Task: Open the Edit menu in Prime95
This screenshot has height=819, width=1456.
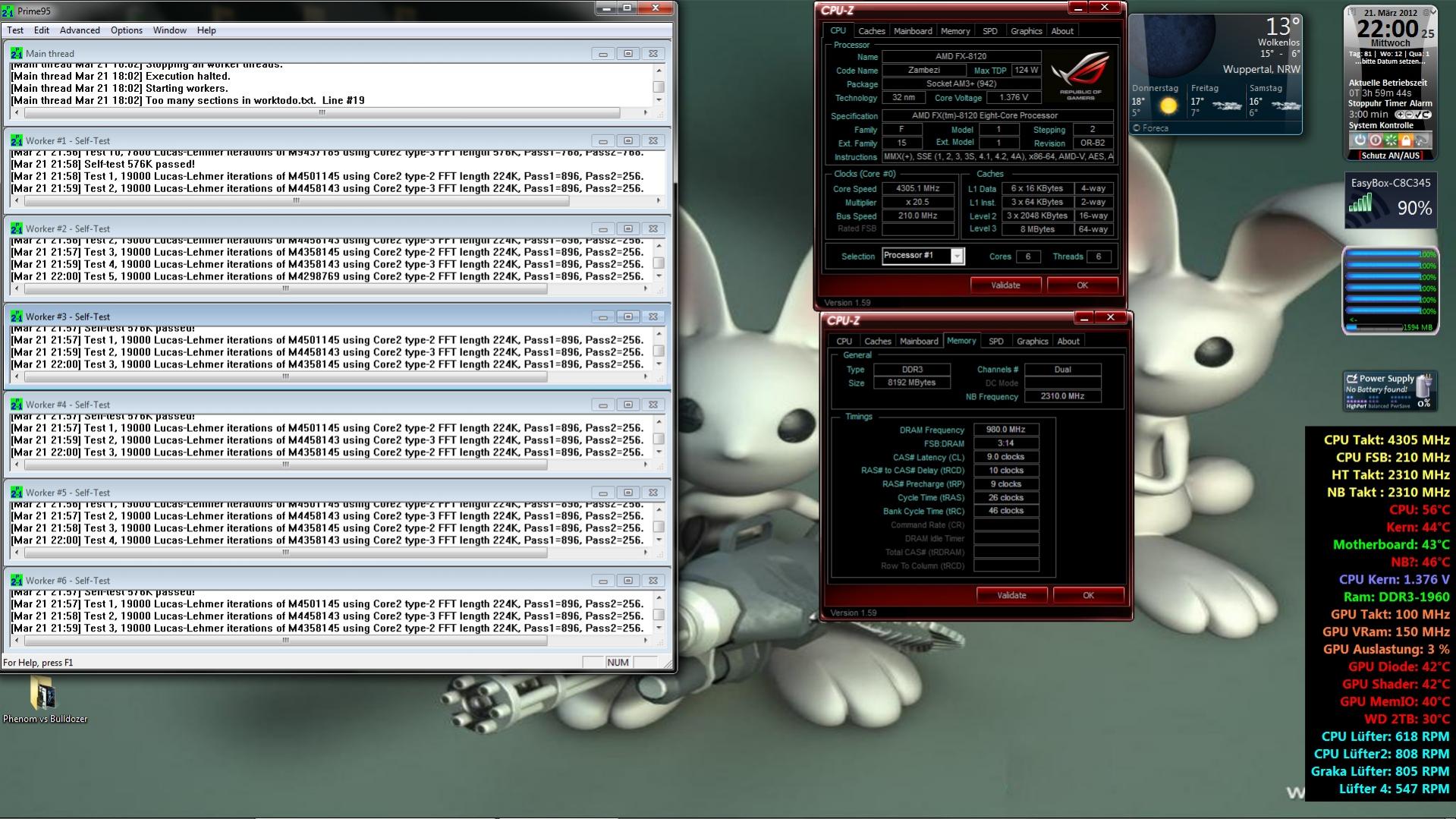Action: point(42,30)
